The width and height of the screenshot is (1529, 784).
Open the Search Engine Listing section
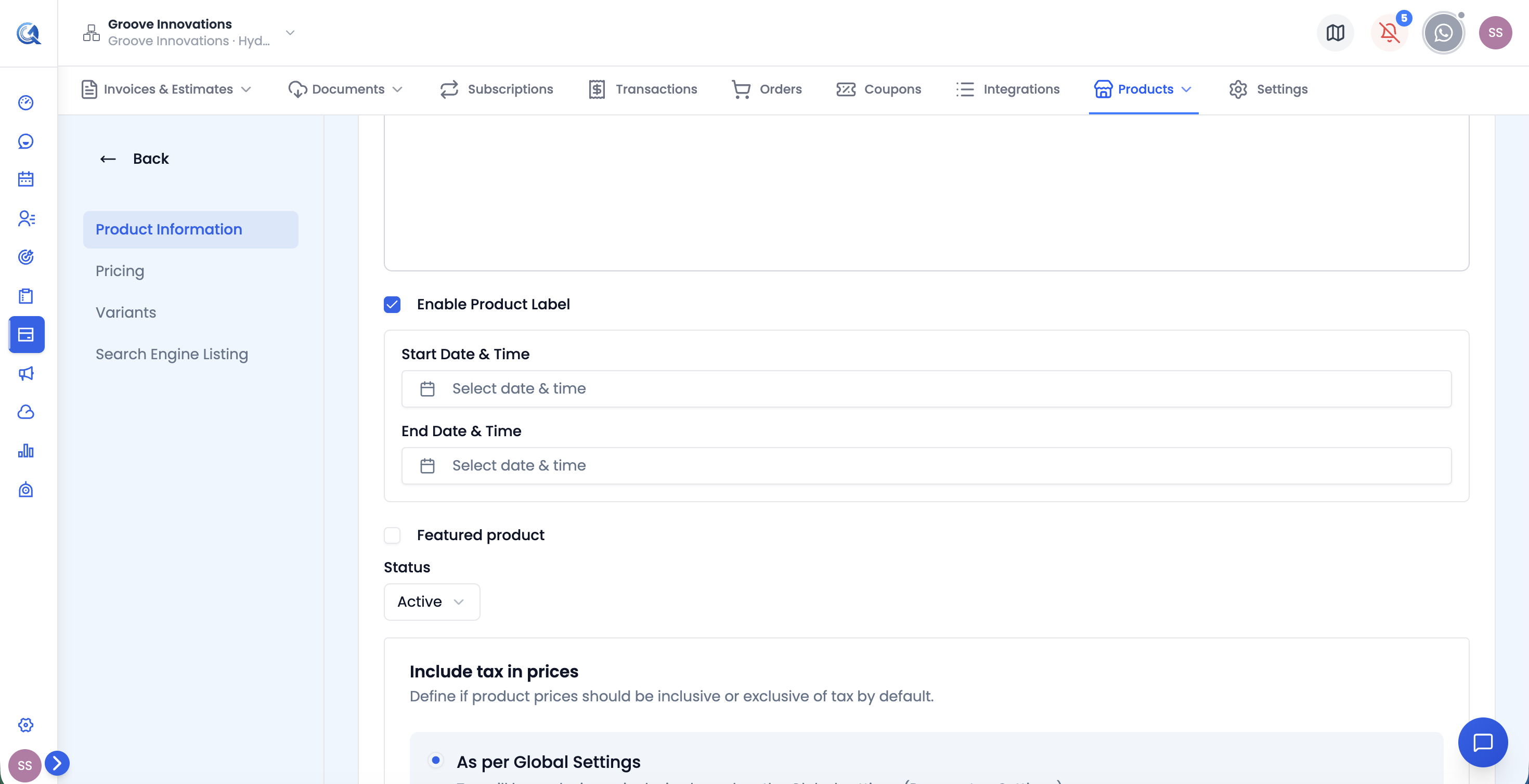(172, 355)
